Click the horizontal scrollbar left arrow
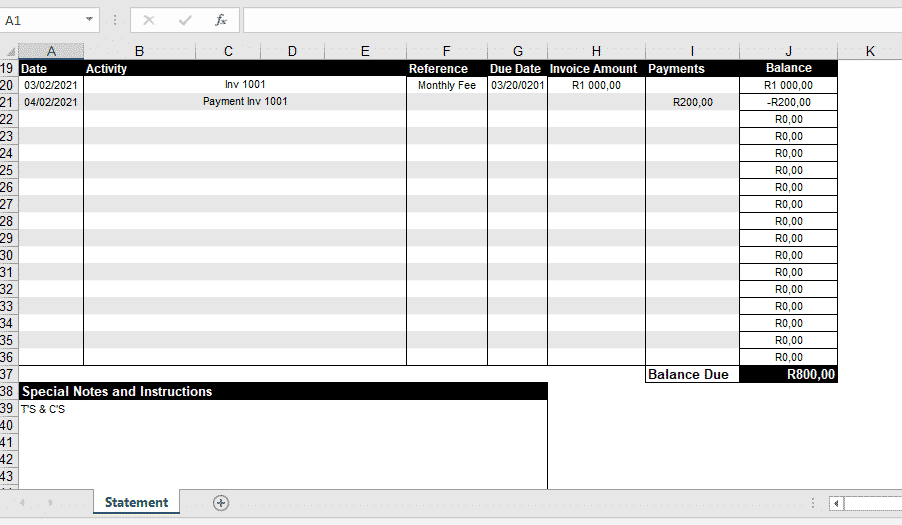The image size is (902, 525). [836, 503]
